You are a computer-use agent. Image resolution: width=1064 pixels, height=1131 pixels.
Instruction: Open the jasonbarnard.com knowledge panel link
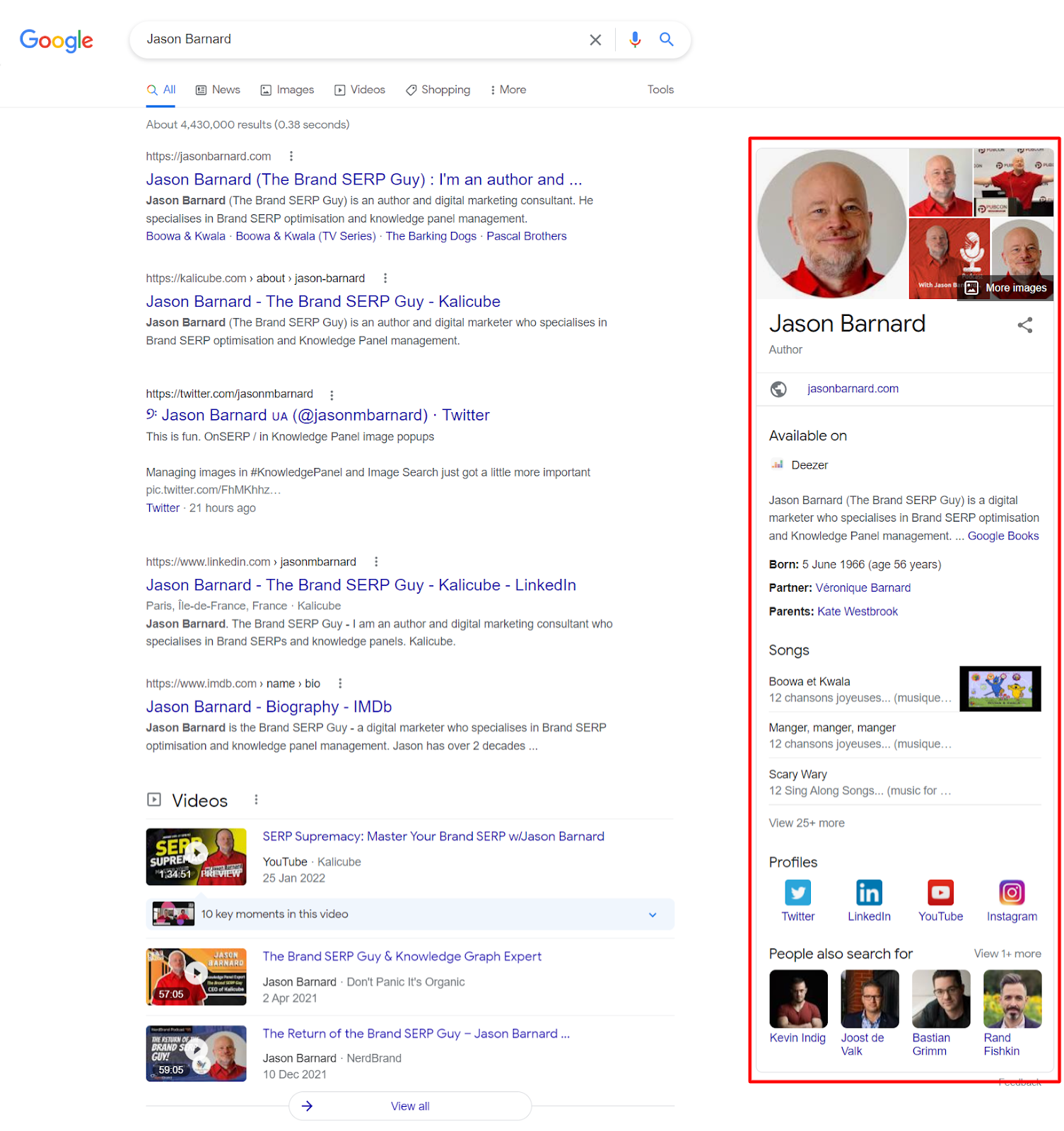click(853, 389)
